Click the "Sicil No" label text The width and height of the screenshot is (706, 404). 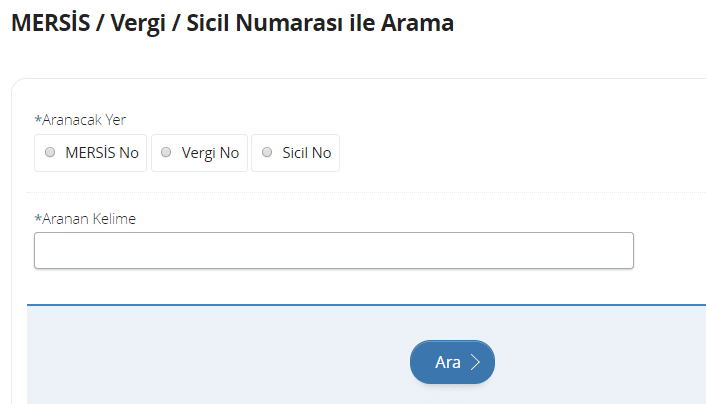307,153
